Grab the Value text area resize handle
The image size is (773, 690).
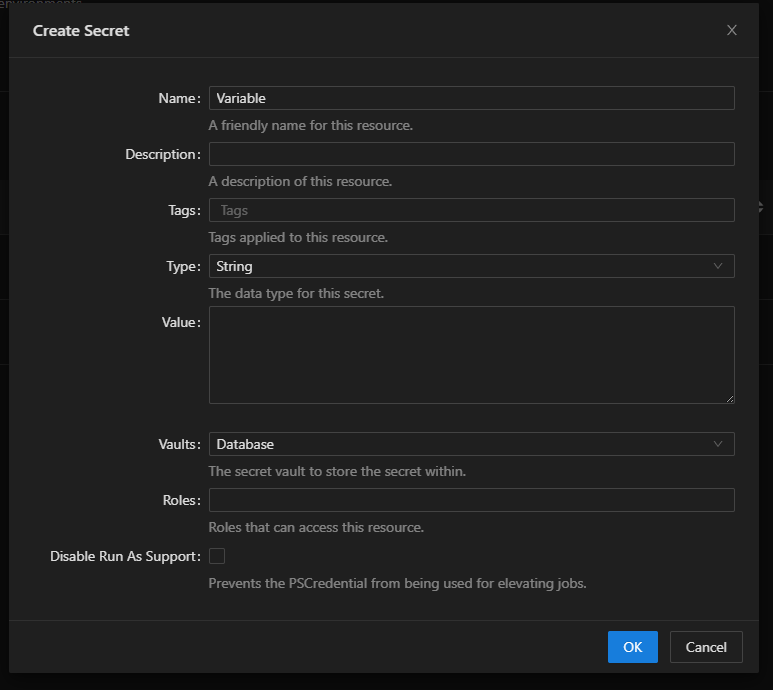point(729,398)
